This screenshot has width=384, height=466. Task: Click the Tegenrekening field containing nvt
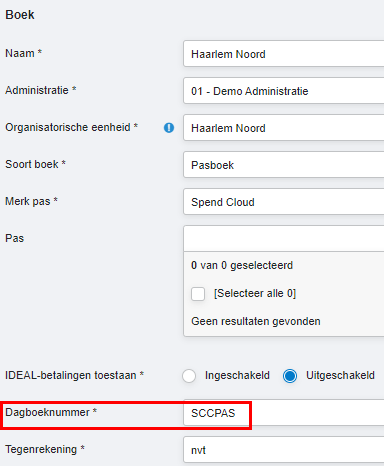coord(284,450)
